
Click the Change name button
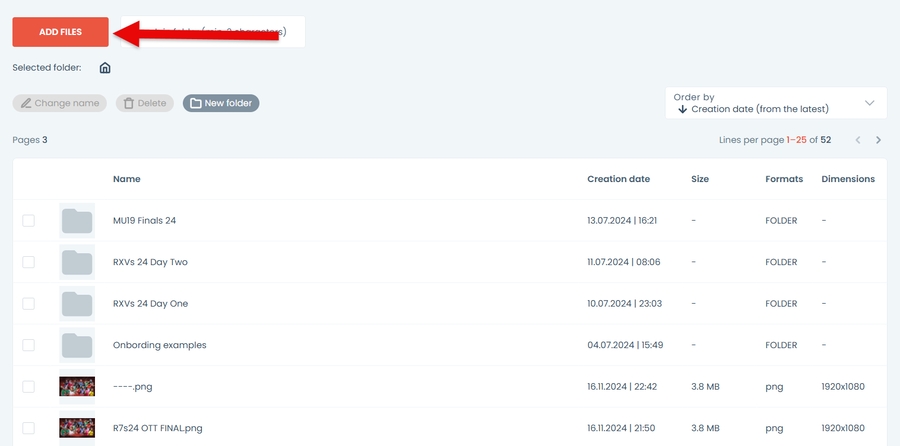(60, 103)
